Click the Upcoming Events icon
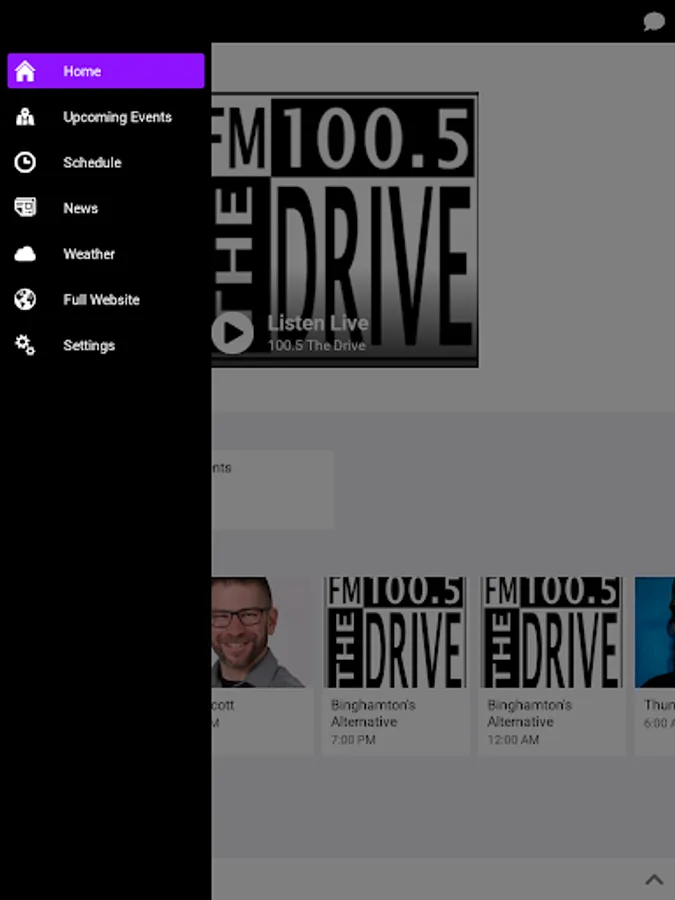The width and height of the screenshot is (675, 900). point(25,117)
